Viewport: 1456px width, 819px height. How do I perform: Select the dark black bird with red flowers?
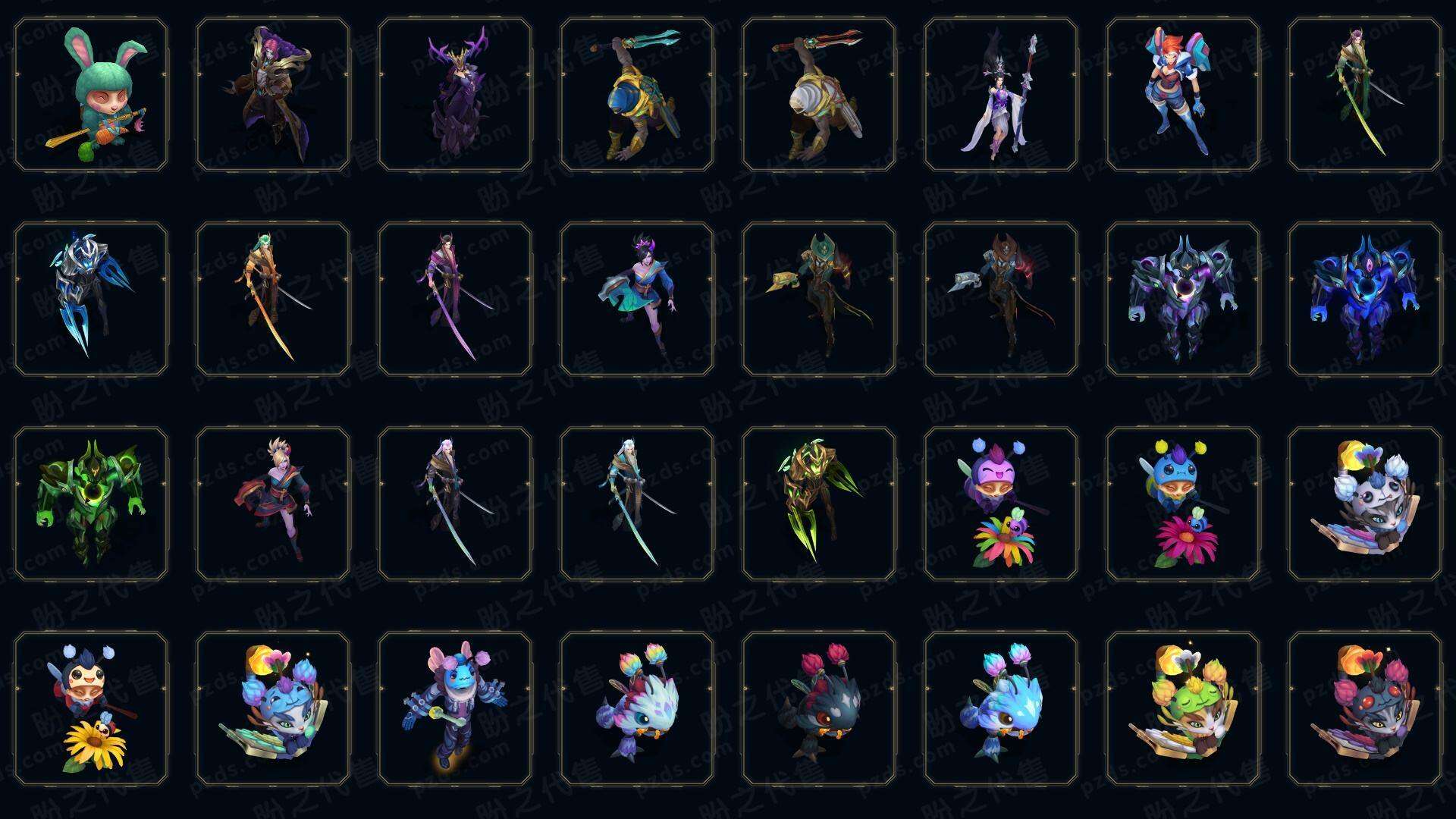click(x=819, y=708)
